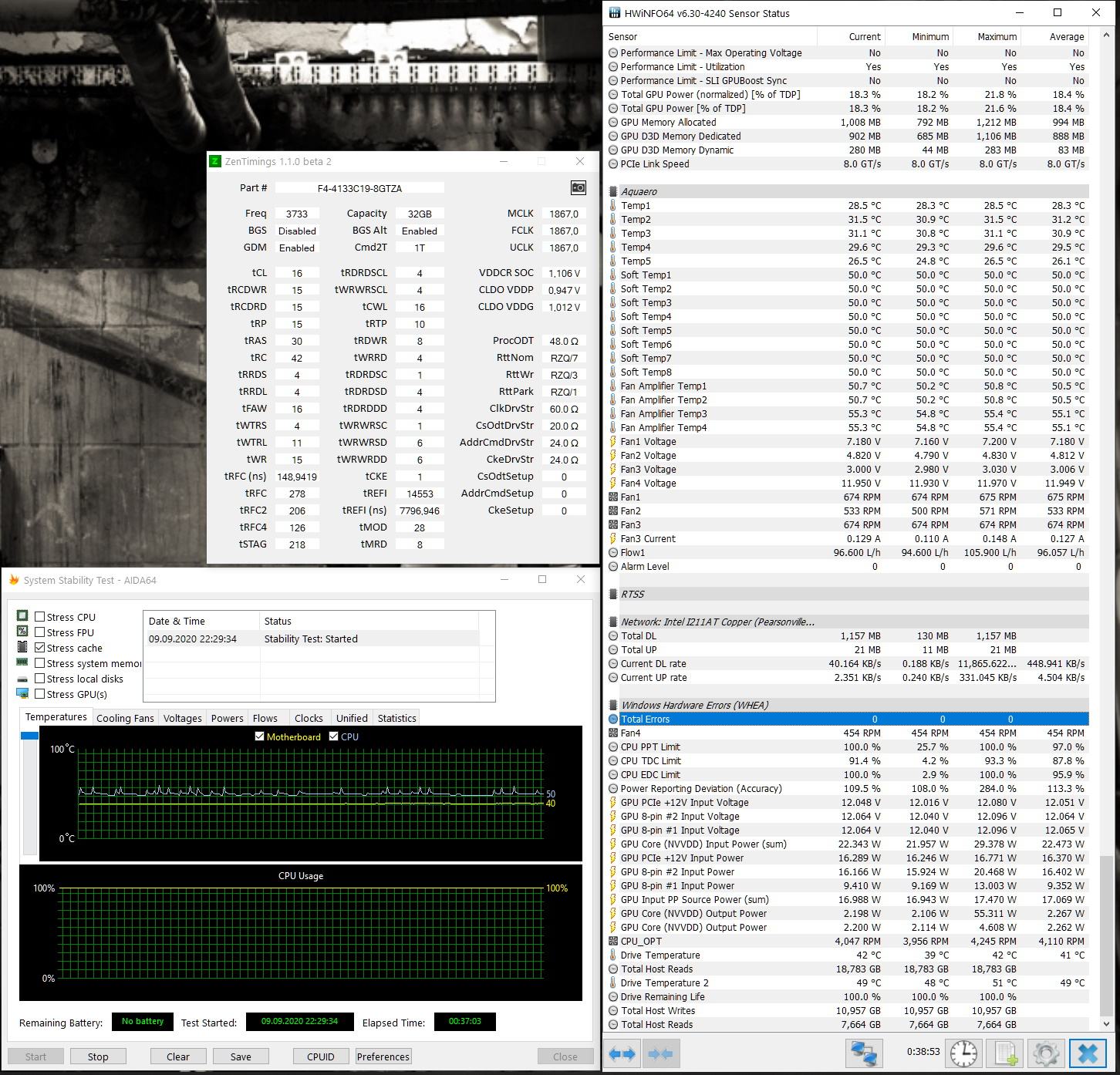The height and width of the screenshot is (1075, 1120).
Task: Open the Temperatures tab in AIDA64
Action: (56, 716)
